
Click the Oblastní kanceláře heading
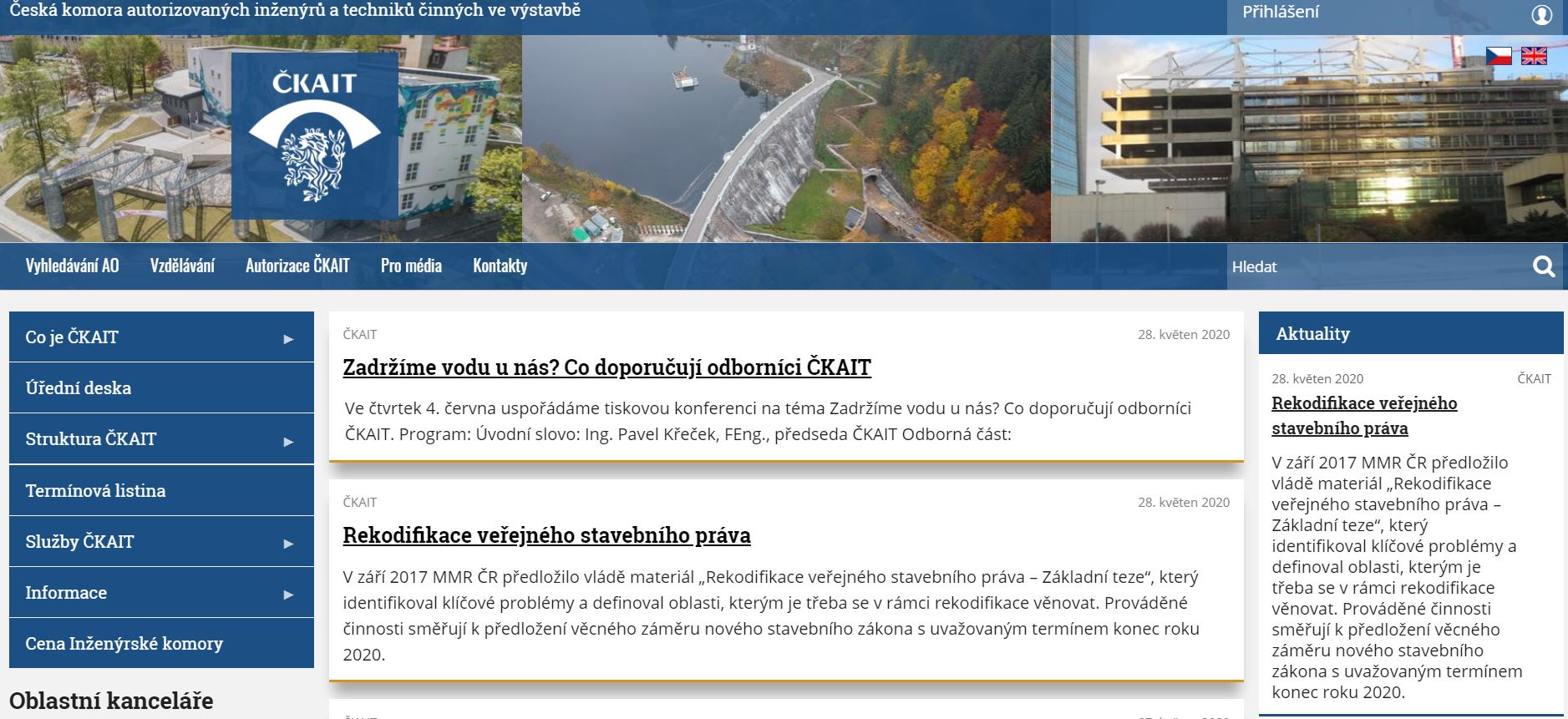(111, 701)
